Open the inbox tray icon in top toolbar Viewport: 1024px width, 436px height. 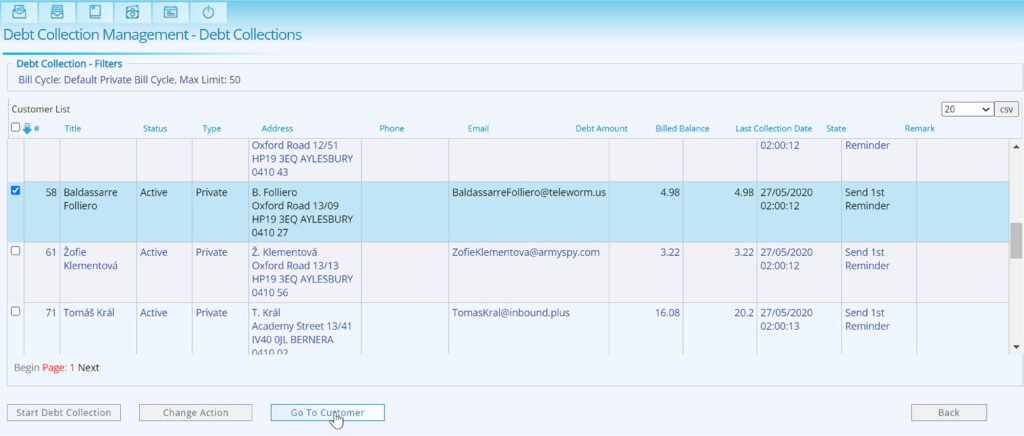57,12
